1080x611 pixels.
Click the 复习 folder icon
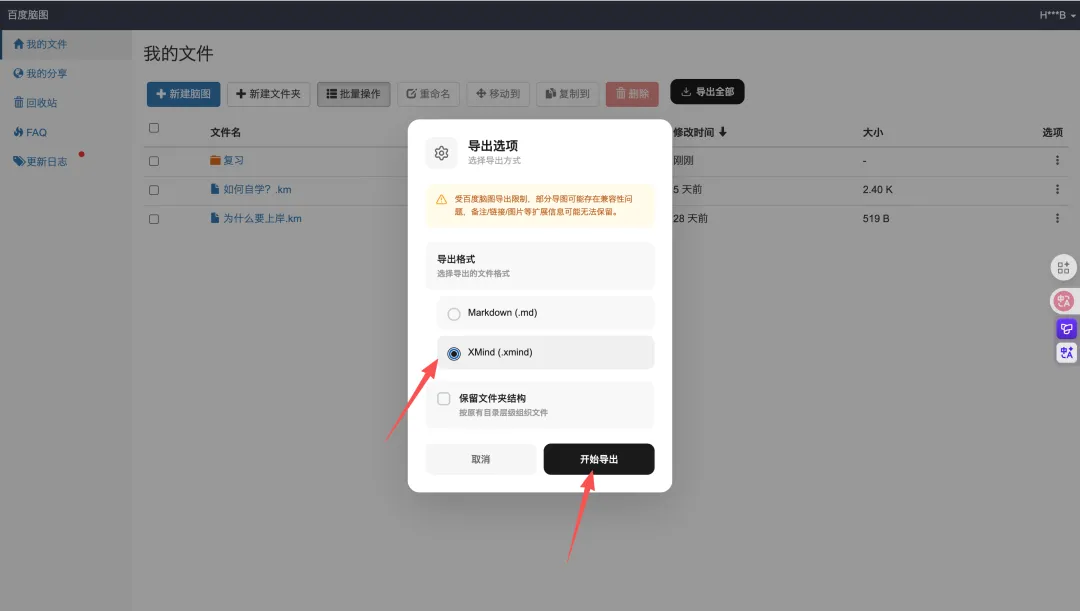[x=215, y=160]
